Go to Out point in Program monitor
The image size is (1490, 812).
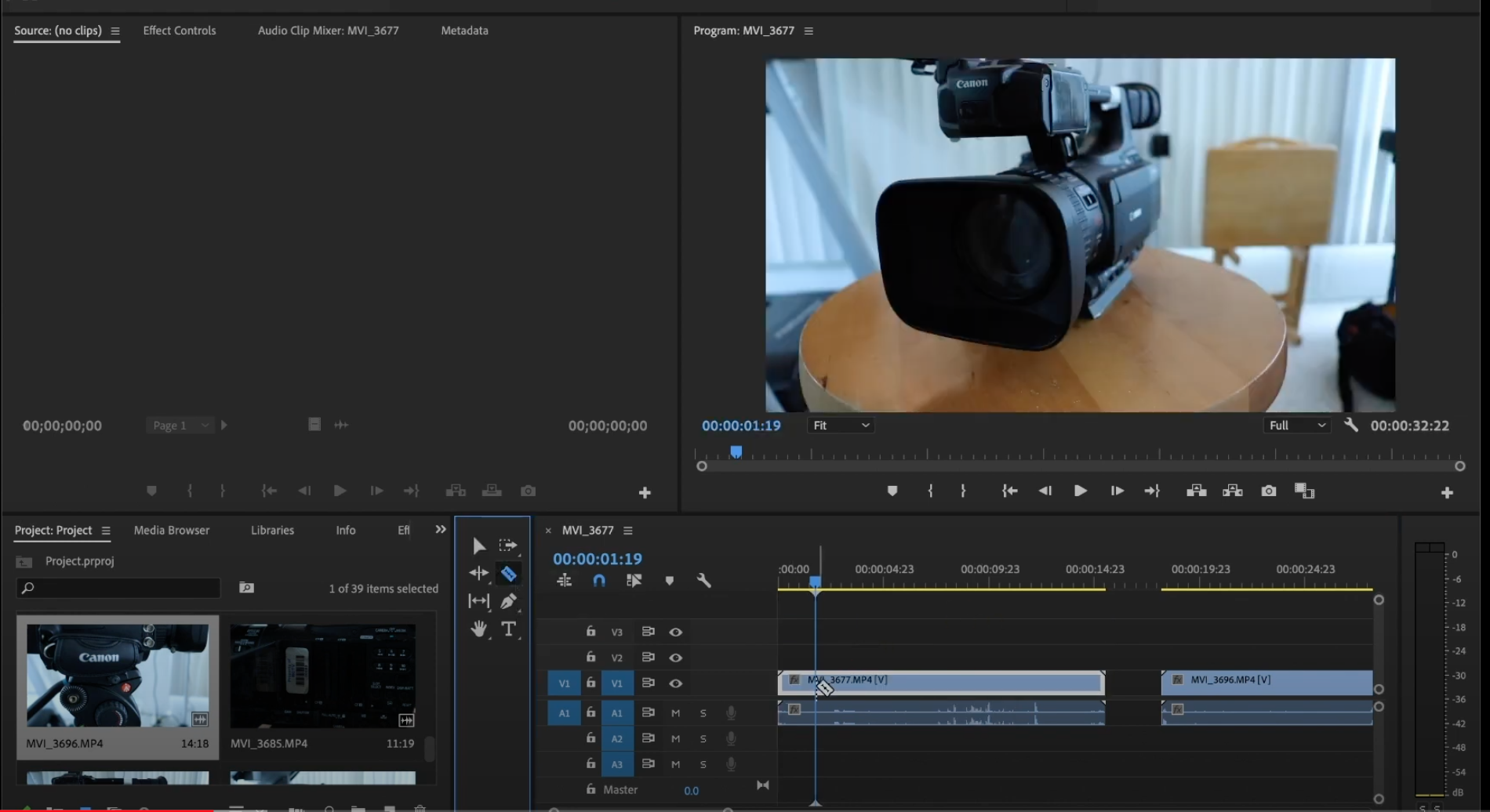[x=1152, y=491]
